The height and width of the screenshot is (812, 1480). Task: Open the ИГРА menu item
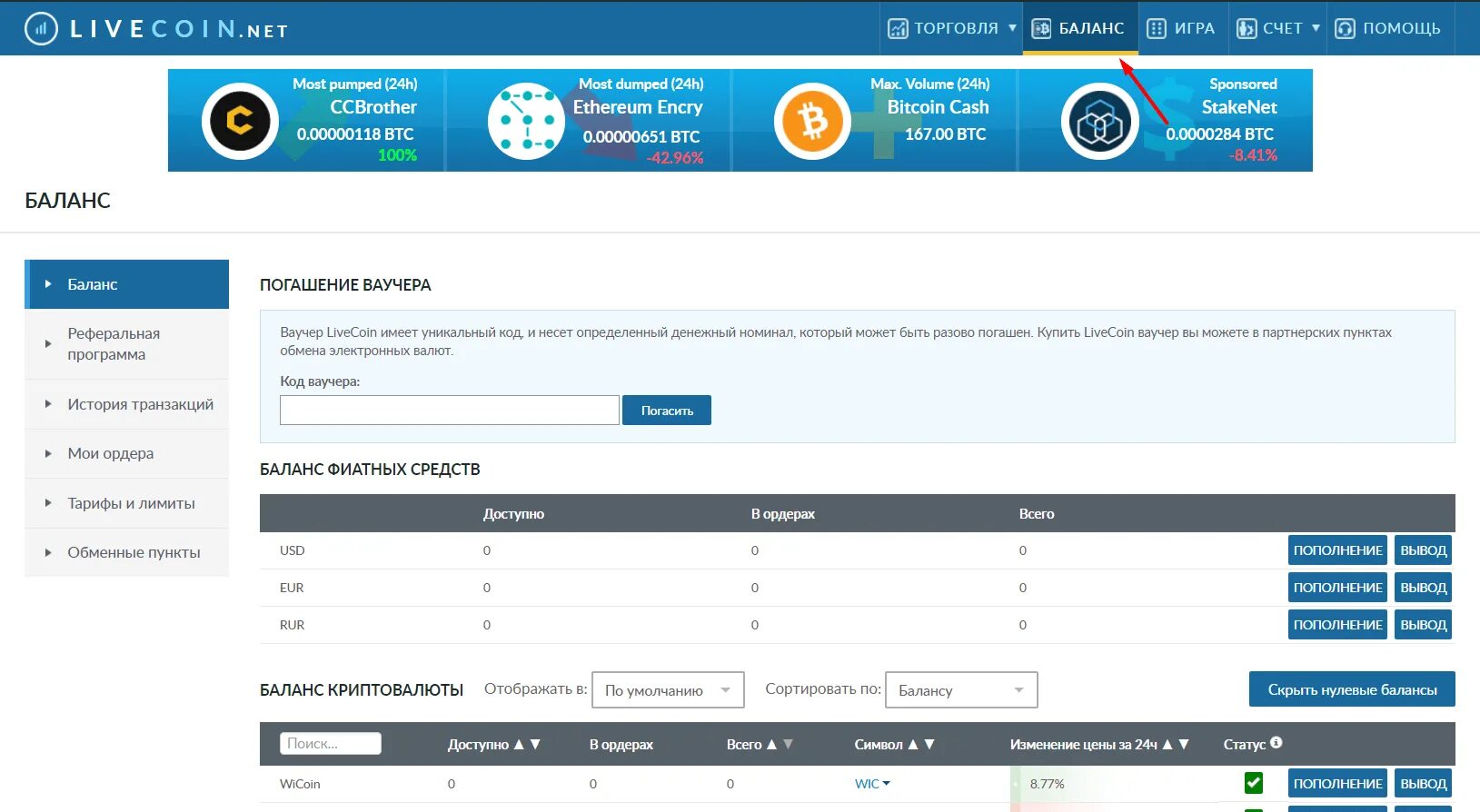pos(1182,28)
